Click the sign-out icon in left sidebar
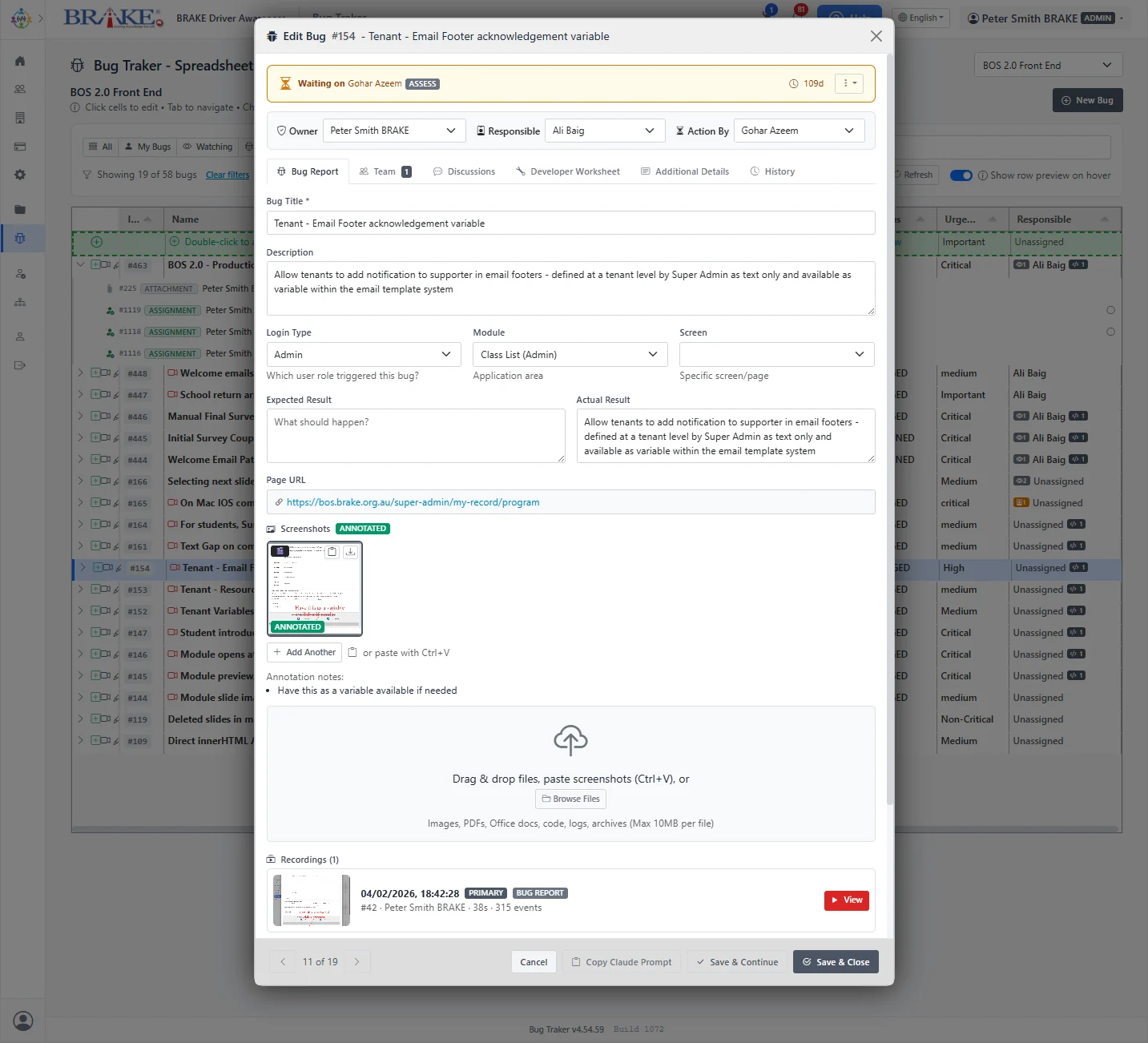Screen dimensions: 1148x1043 point(20,365)
